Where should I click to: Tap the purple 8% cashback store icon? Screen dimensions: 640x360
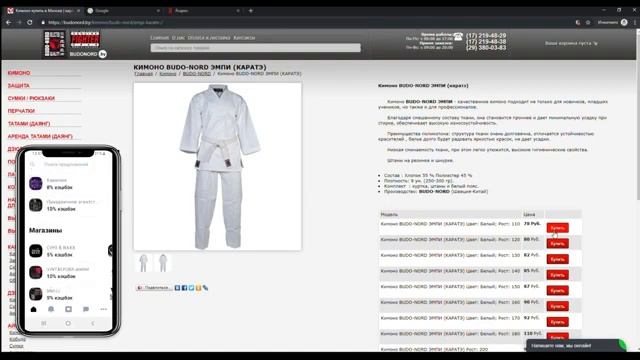click(x=36, y=183)
